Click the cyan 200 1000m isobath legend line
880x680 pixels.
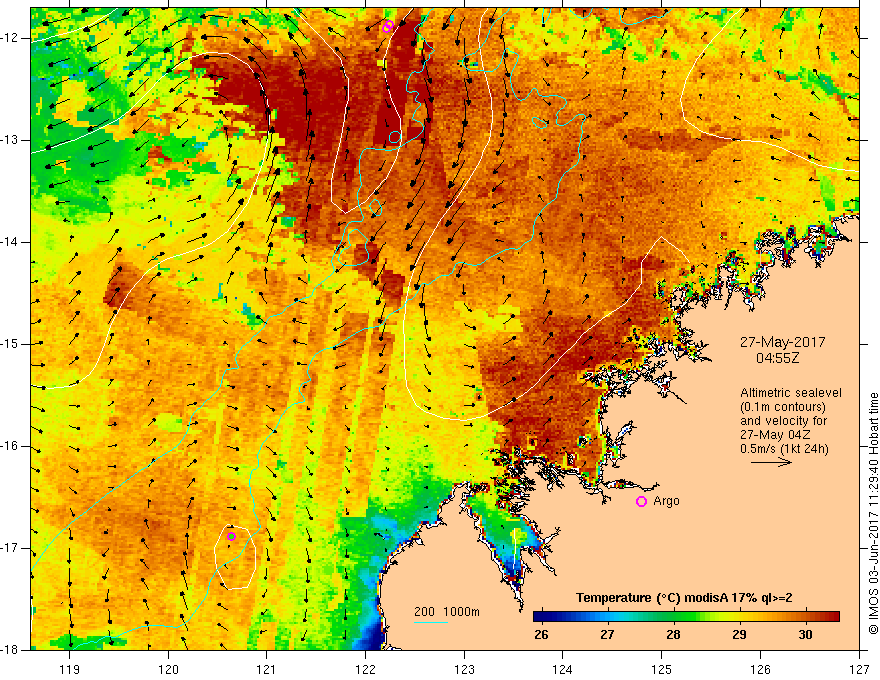(x=431, y=622)
